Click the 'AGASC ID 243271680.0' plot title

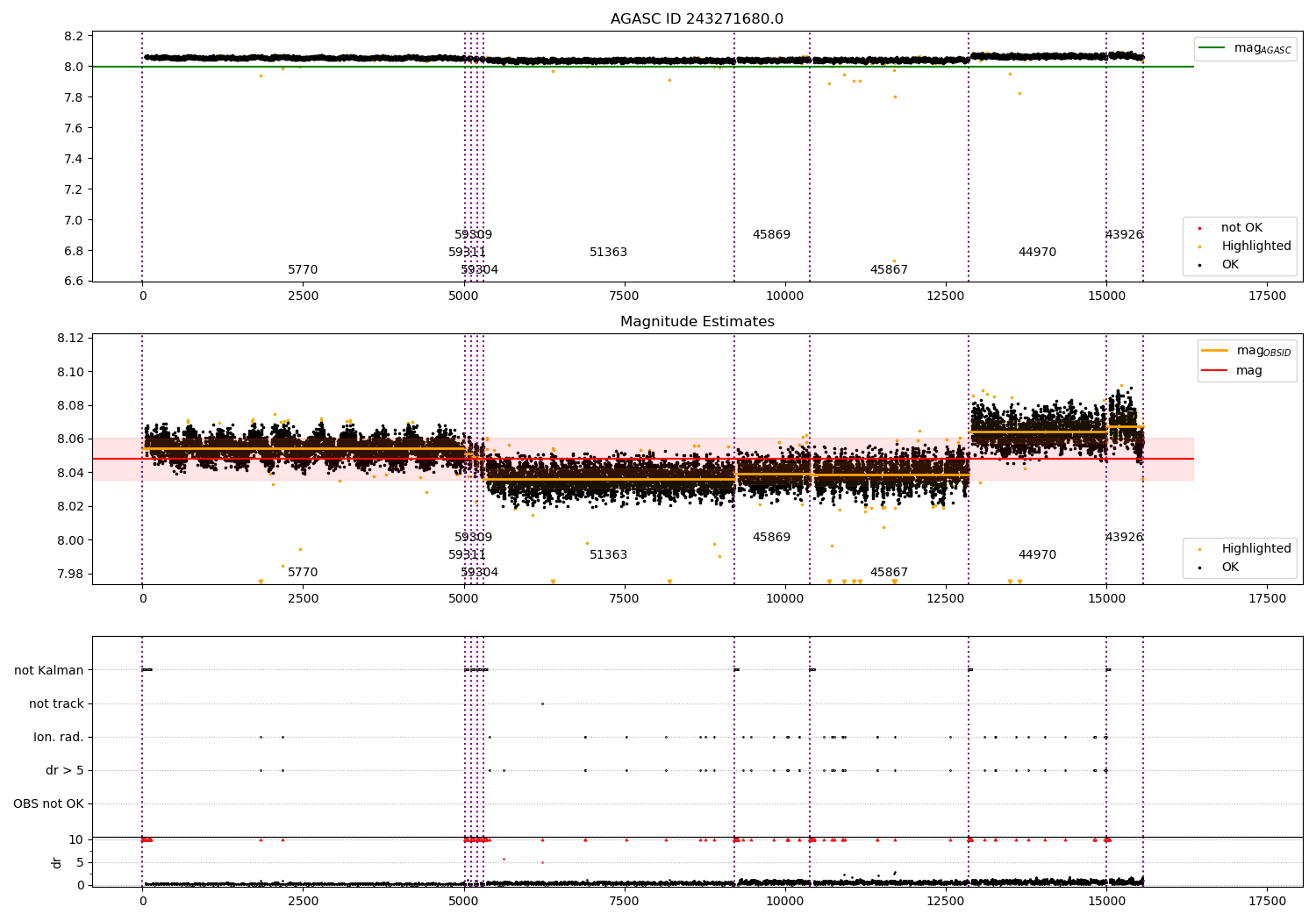pyautogui.click(x=697, y=19)
